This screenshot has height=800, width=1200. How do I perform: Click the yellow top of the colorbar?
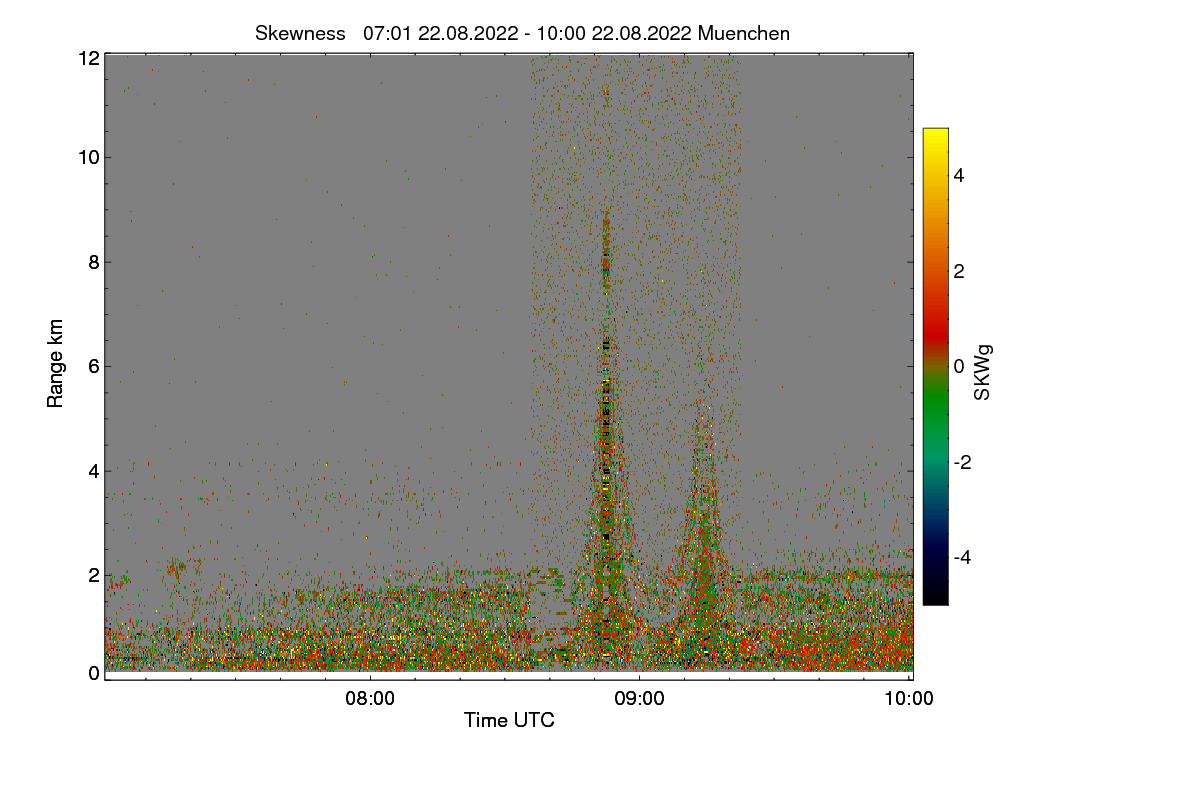(935, 135)
